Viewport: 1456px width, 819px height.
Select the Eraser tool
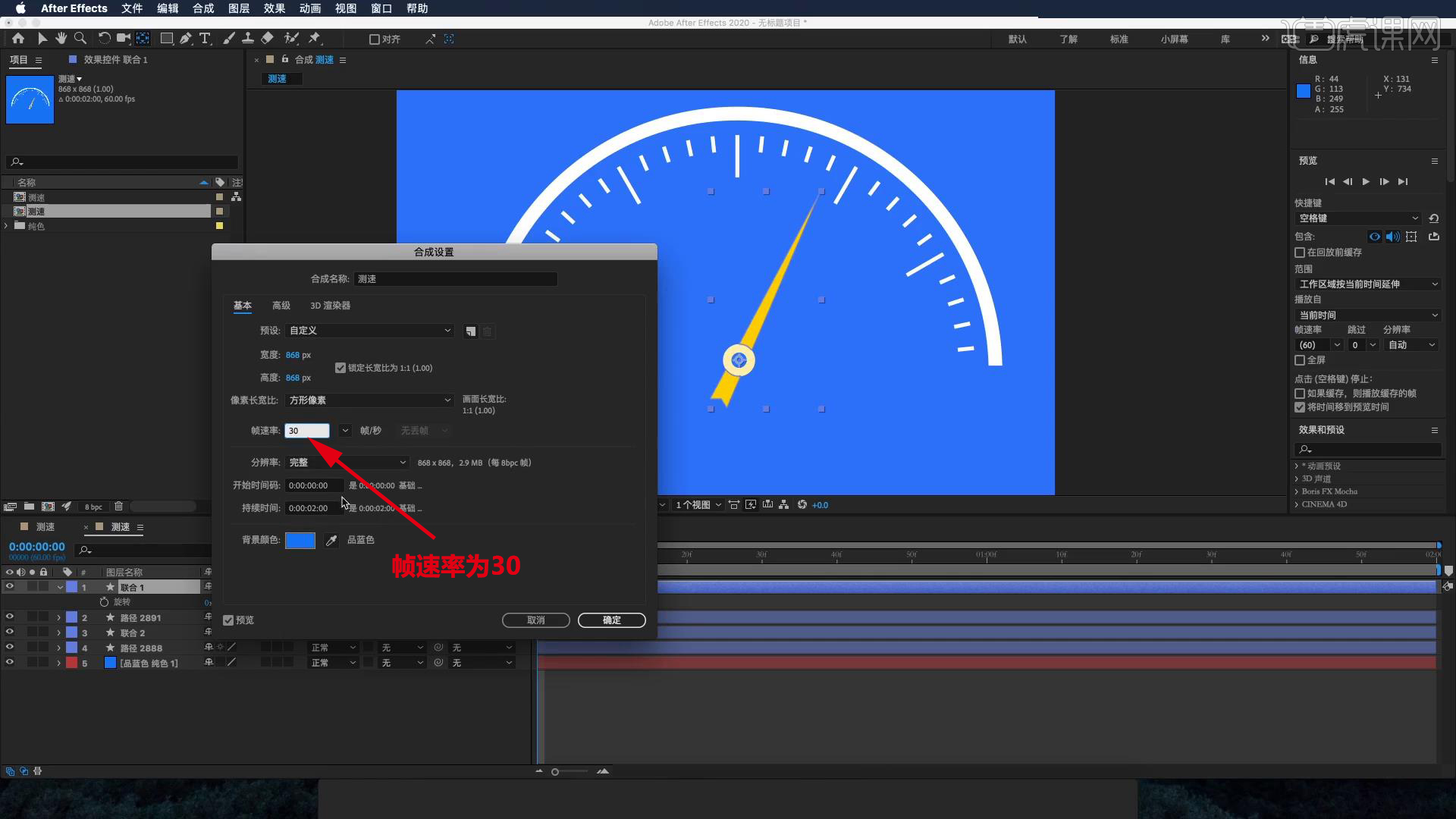pos(267,39)
